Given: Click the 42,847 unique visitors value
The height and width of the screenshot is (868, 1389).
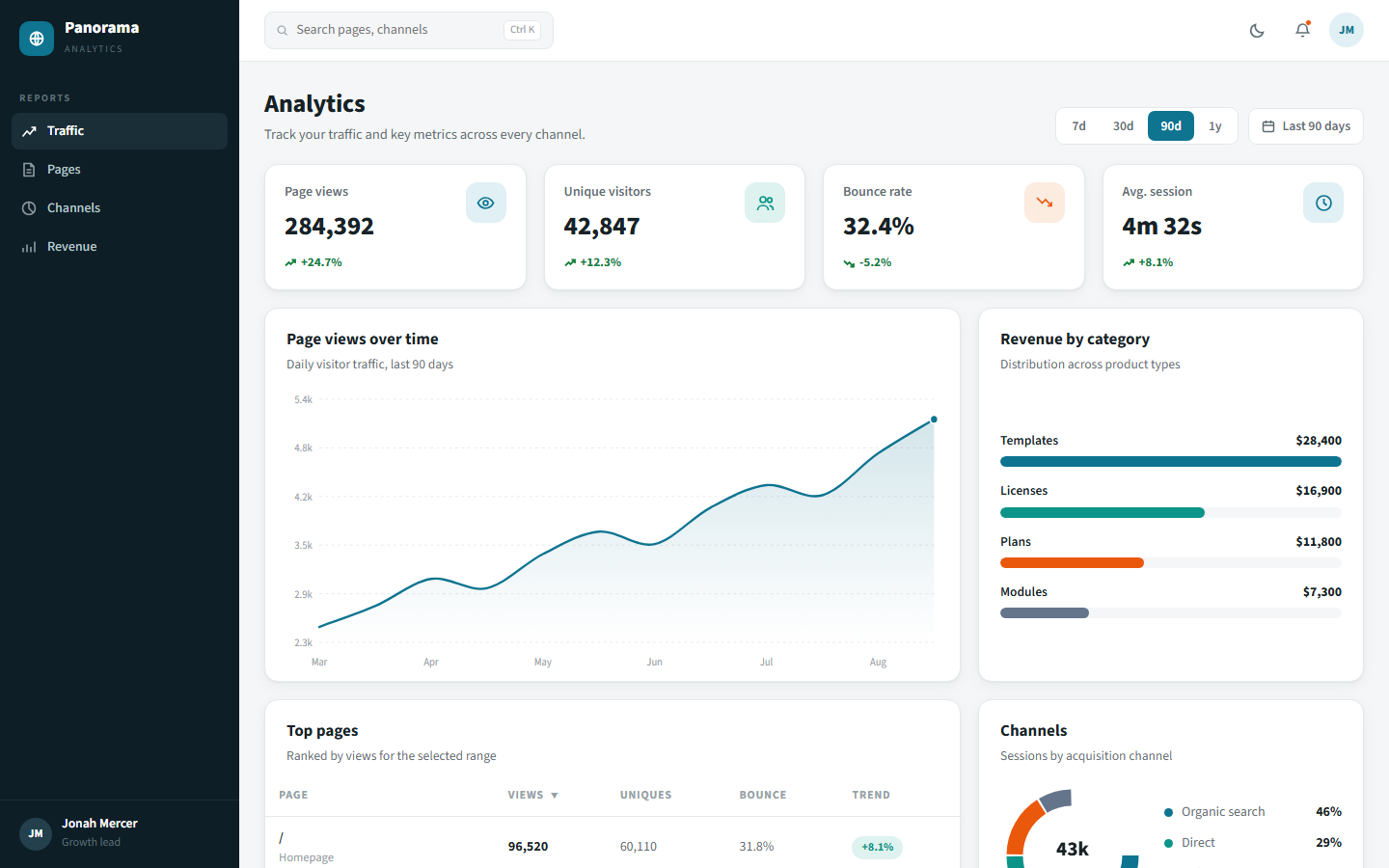Looking at the screenshot, I should click(602, 227).
